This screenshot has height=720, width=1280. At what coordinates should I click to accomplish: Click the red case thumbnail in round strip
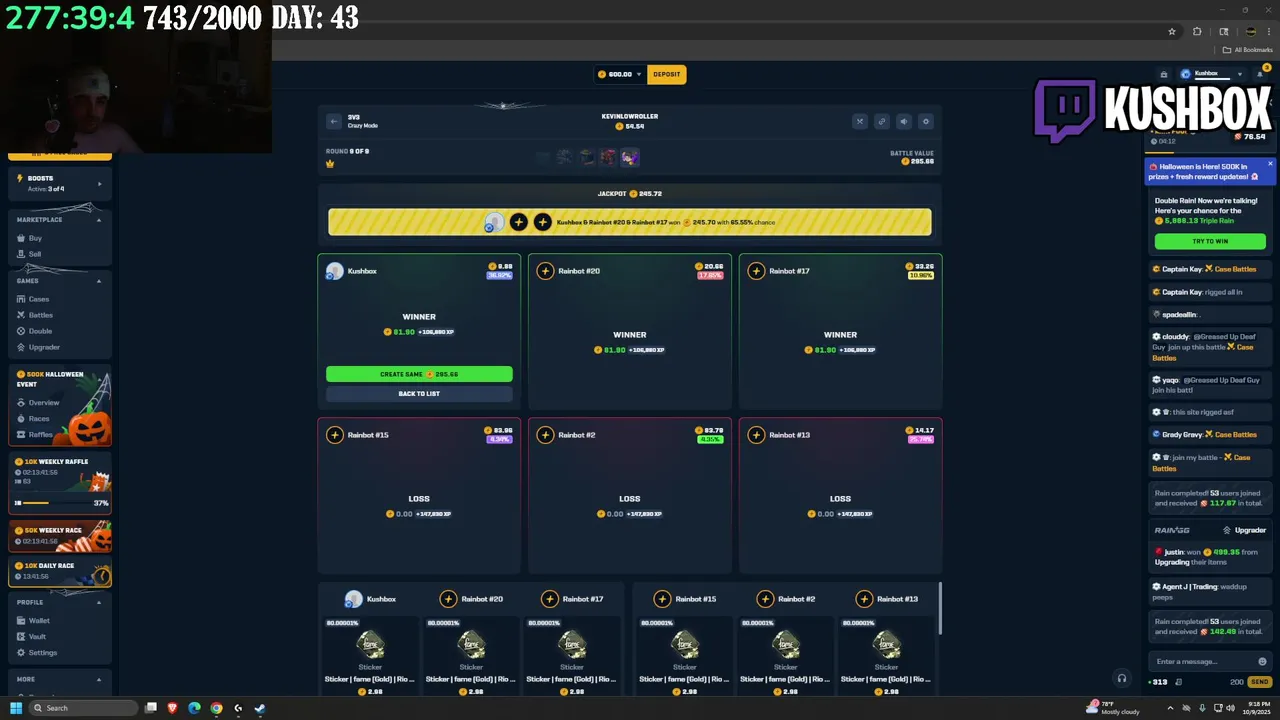click(607, 157)
